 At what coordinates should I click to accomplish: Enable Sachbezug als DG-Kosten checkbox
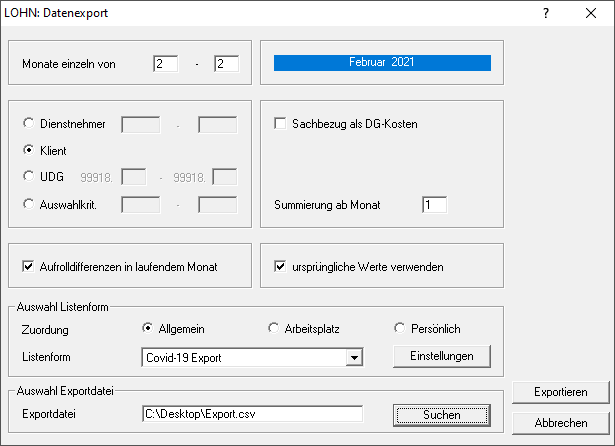click(281, 124)
